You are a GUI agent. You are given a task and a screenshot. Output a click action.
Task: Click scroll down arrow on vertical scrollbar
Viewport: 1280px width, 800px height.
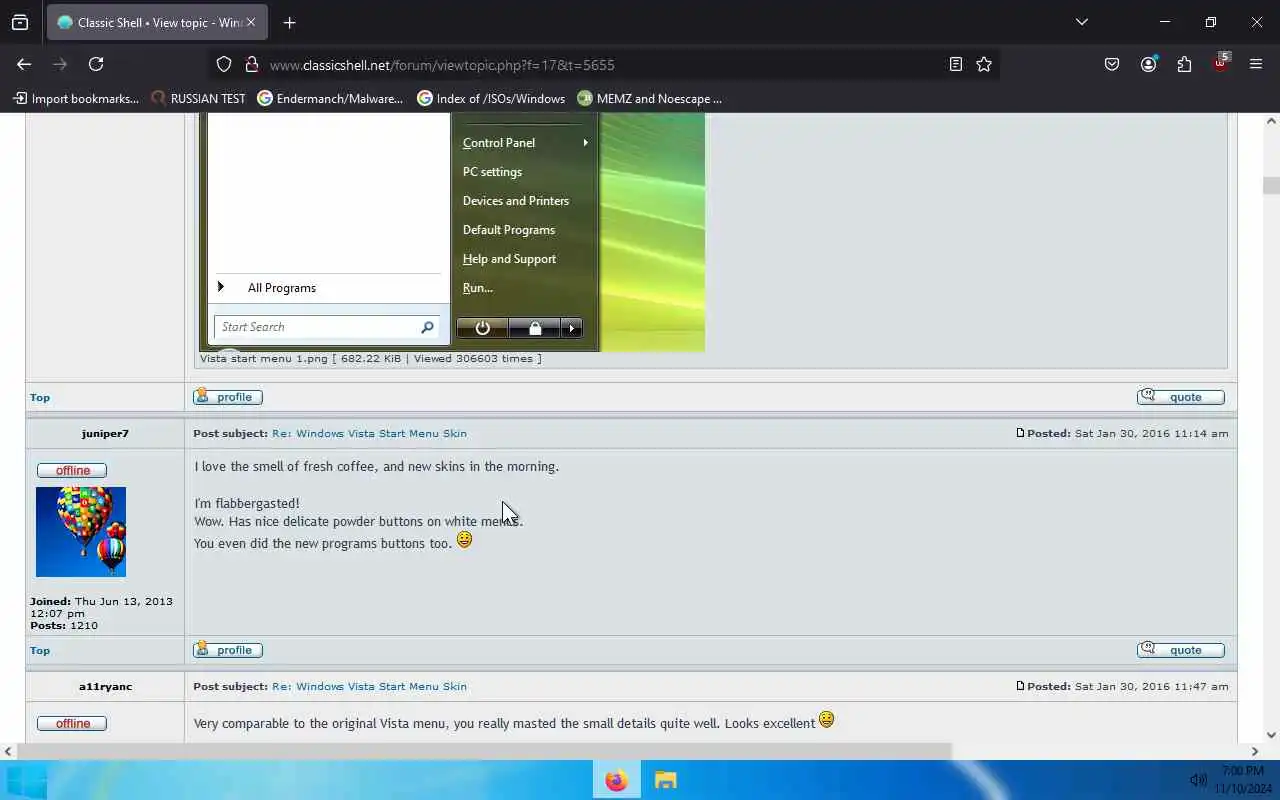coord(1271,735)
